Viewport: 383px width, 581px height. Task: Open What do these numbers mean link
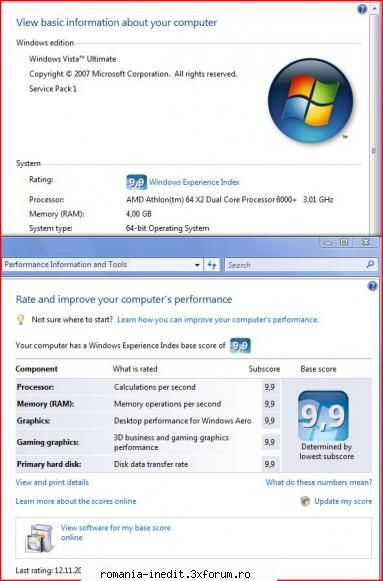(x=319, y=482)
